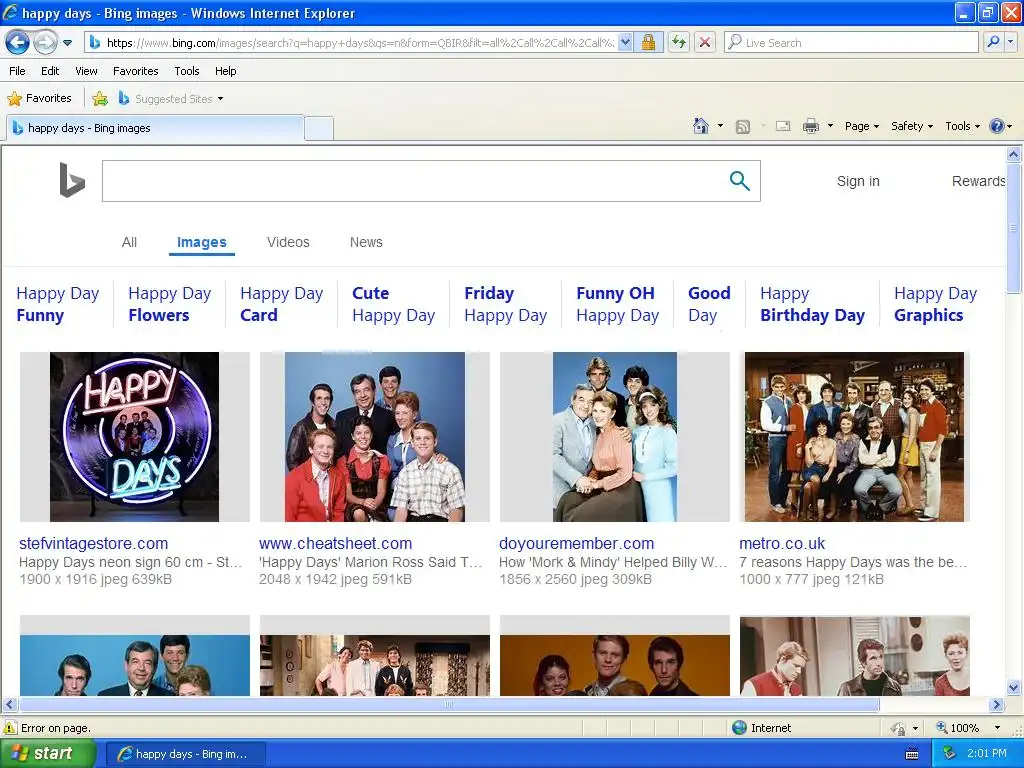Click the Live Search magnifier button

pyautogui.click(x=993, y=43)
